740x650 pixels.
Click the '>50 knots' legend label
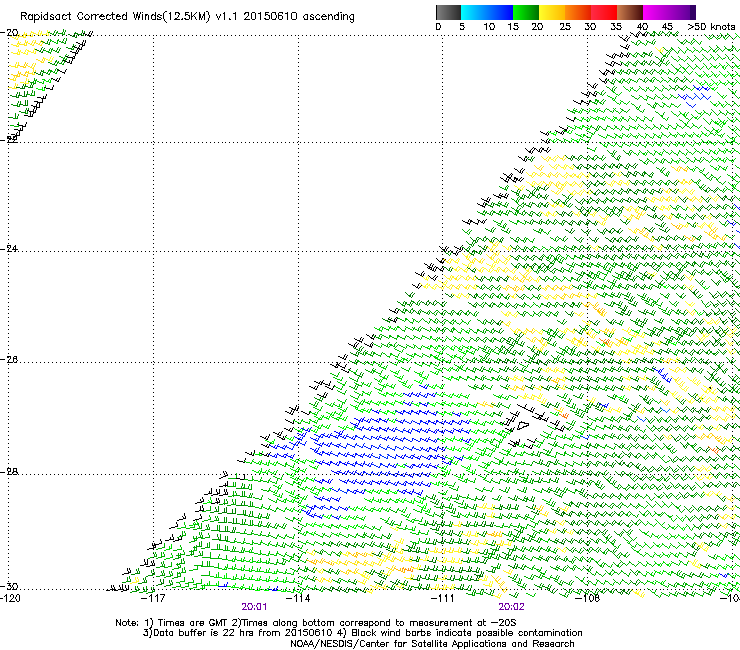click(711, 27)
